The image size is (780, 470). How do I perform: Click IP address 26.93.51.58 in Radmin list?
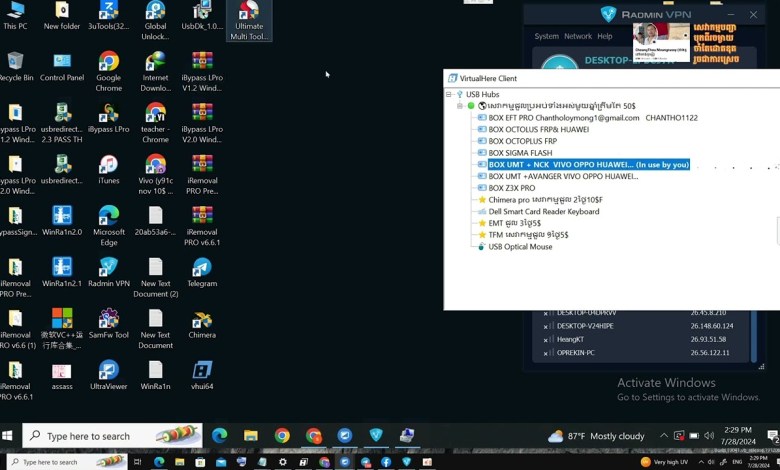[x=708, y=339]
